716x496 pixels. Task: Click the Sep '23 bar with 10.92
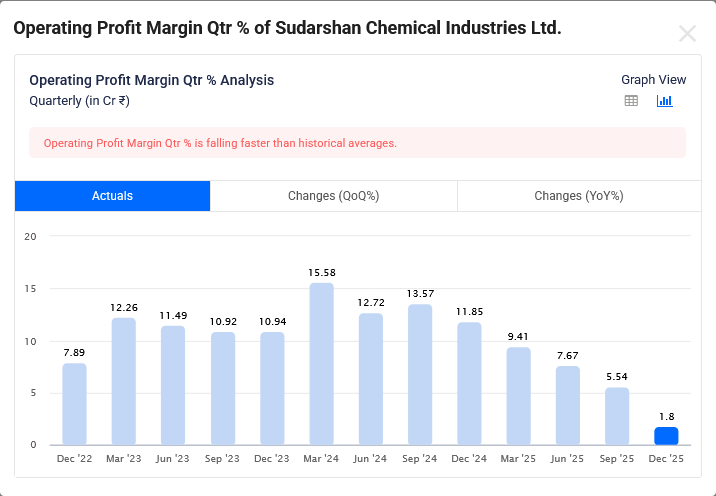[222, 388]
